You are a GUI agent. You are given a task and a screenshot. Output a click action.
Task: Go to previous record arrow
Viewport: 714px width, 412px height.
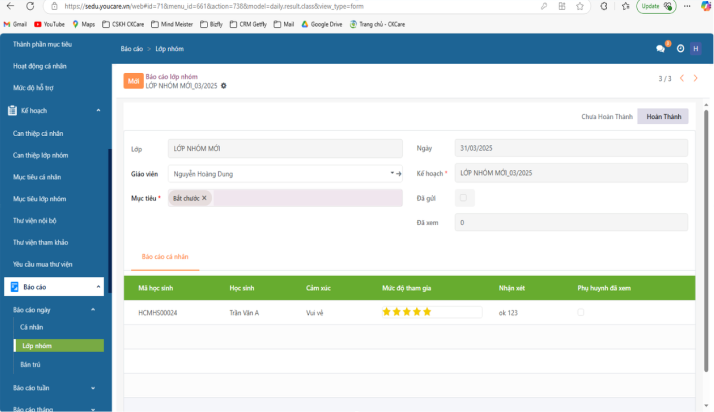(x=682, y=78)
